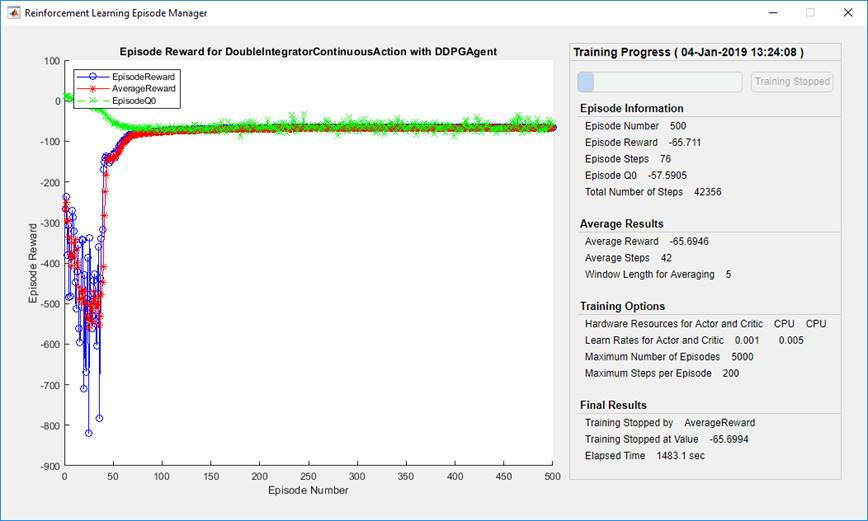868x521 pixels.
Task: Click the Average Results section header
Action: [622, 224]
